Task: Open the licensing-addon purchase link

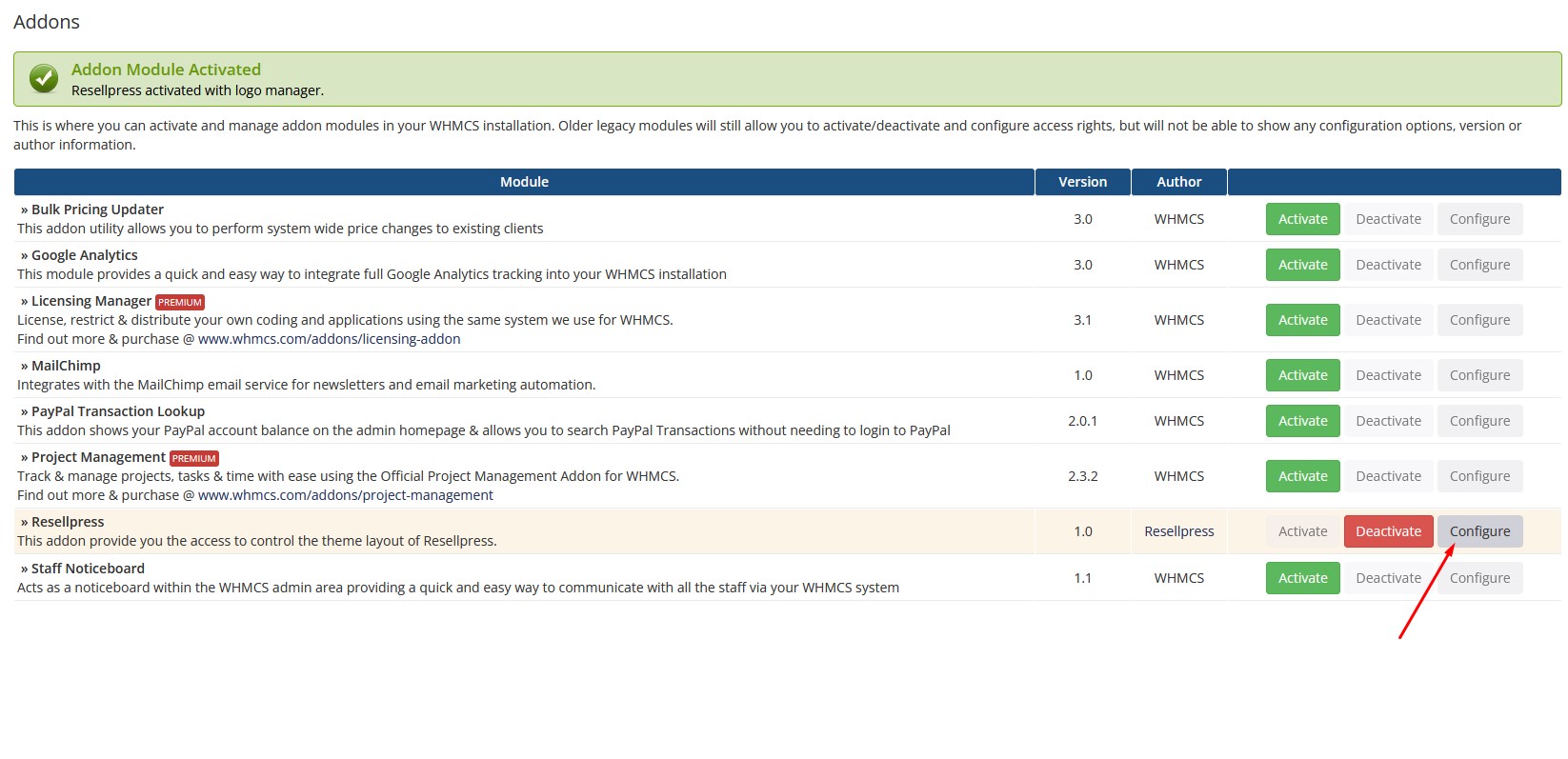Action: (x=329, y=339)
